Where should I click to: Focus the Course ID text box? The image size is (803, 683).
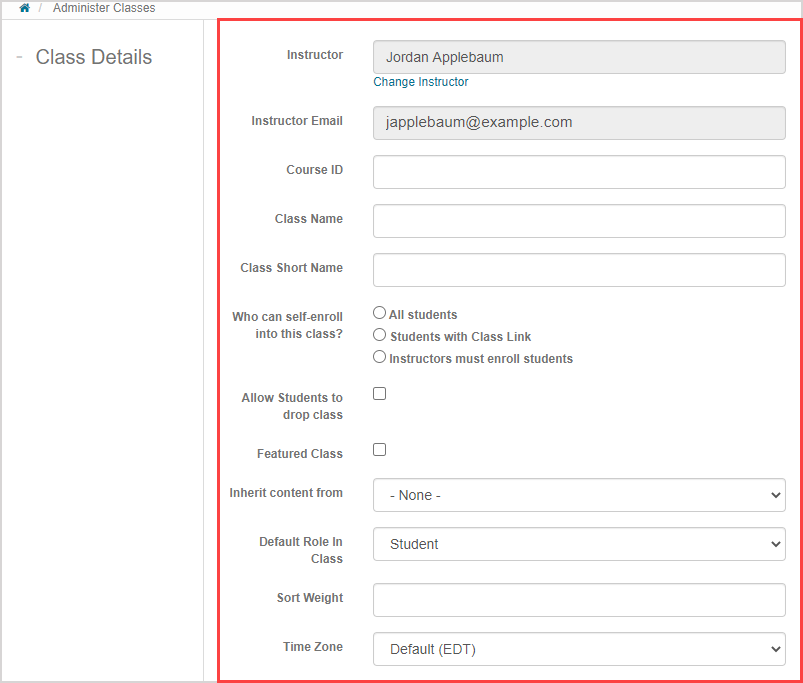tap(578, 172)
